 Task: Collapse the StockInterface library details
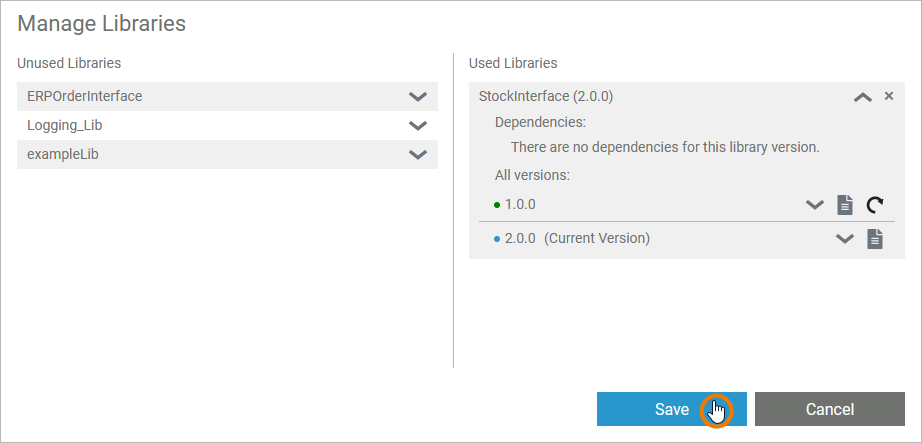tap(862, 97)
